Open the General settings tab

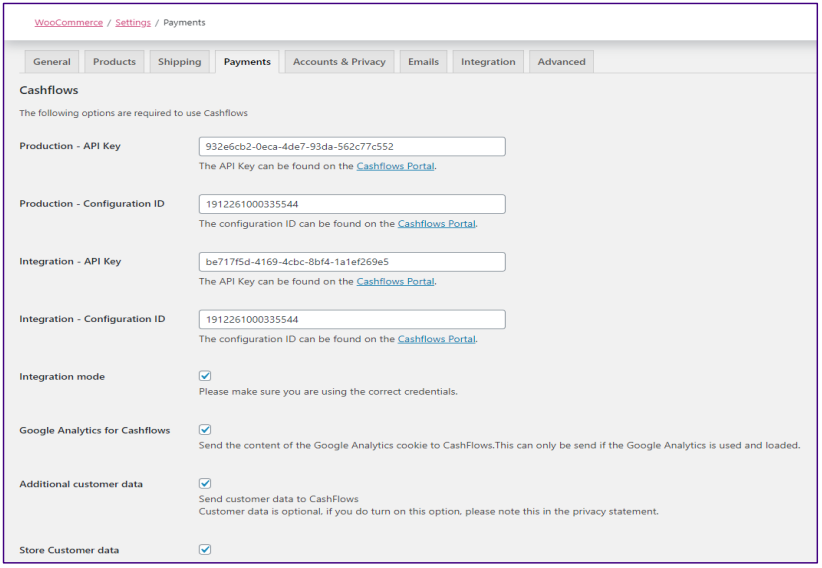click(x=52, y=62)
